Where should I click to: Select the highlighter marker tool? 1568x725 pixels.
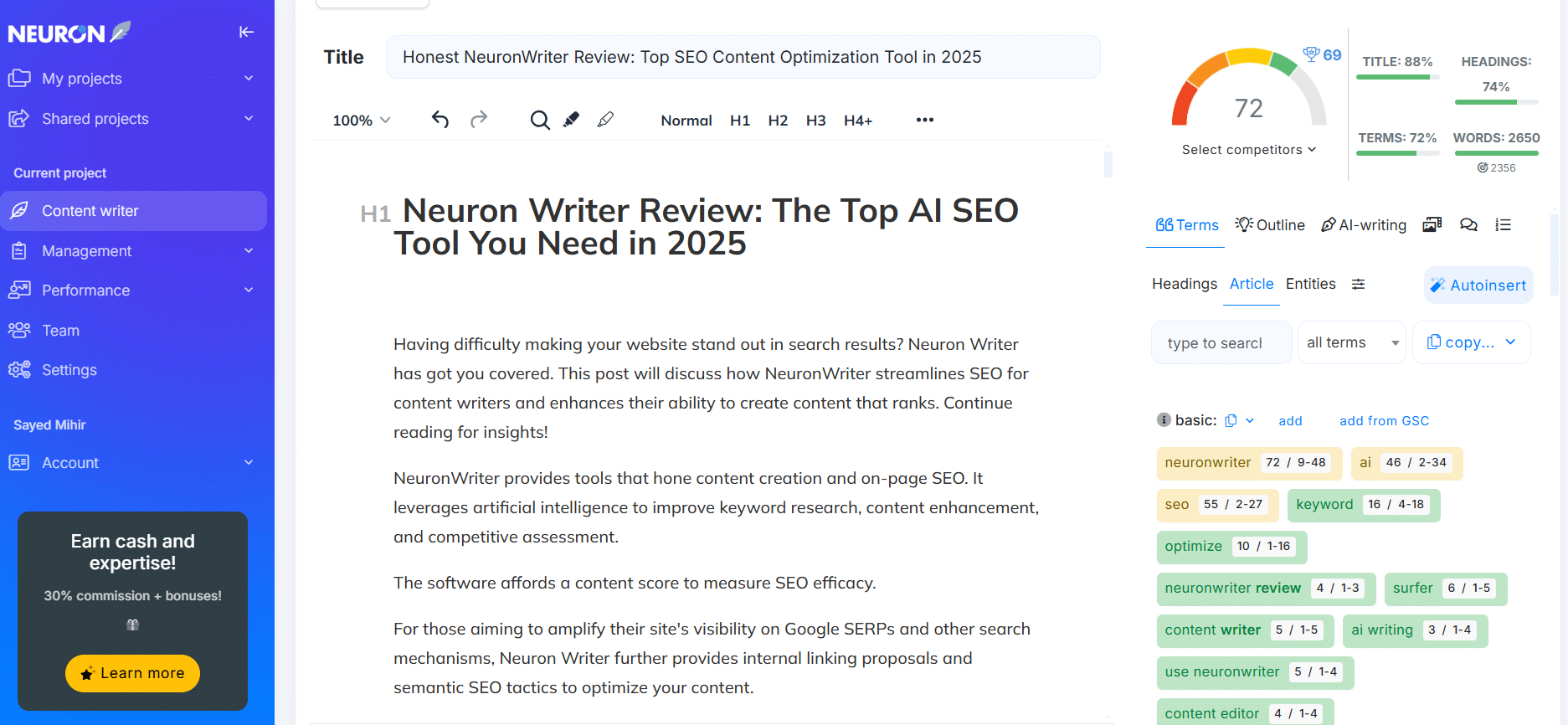[x=571, y=120]
